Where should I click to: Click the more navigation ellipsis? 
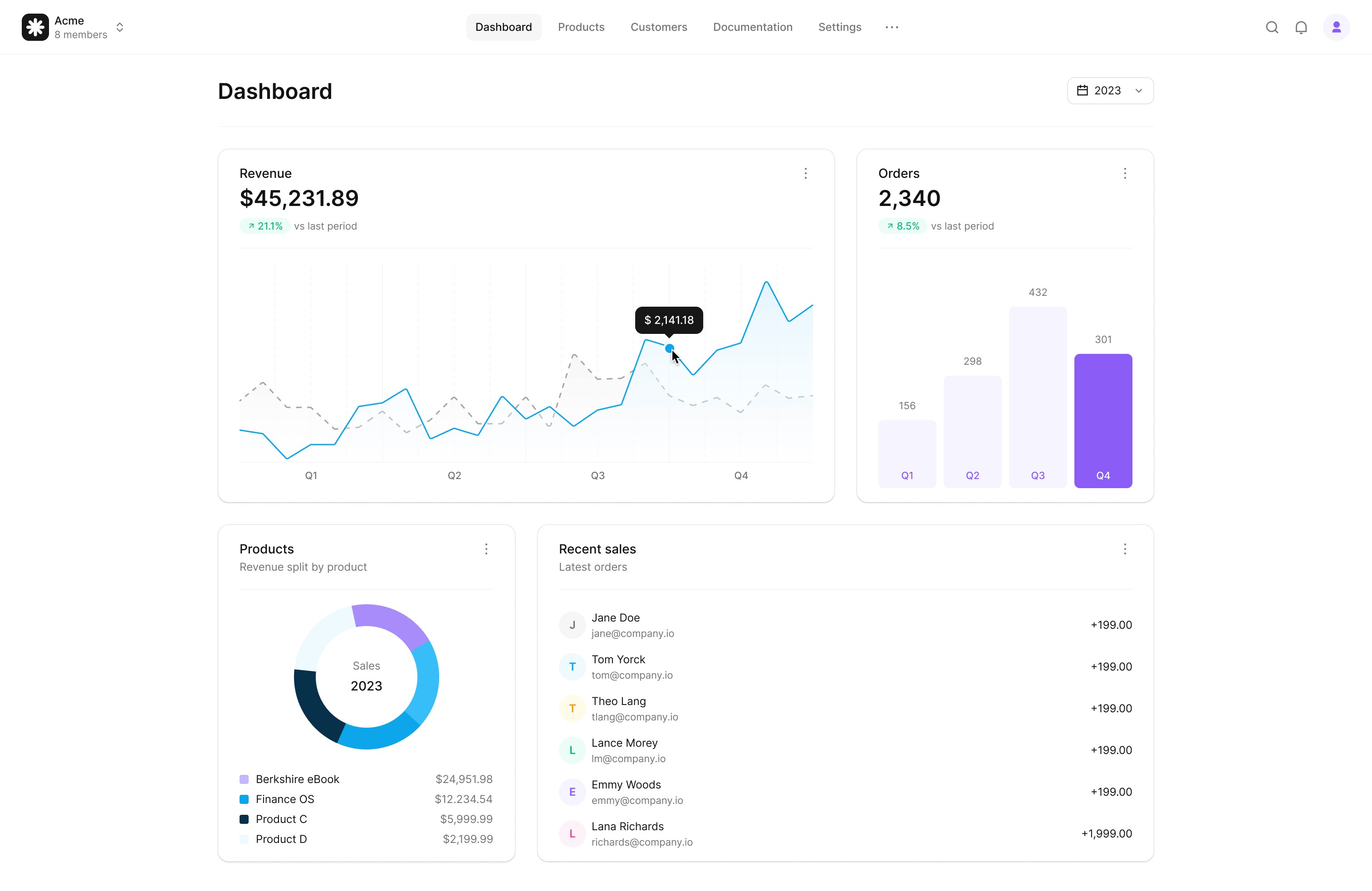coord(891,27)
